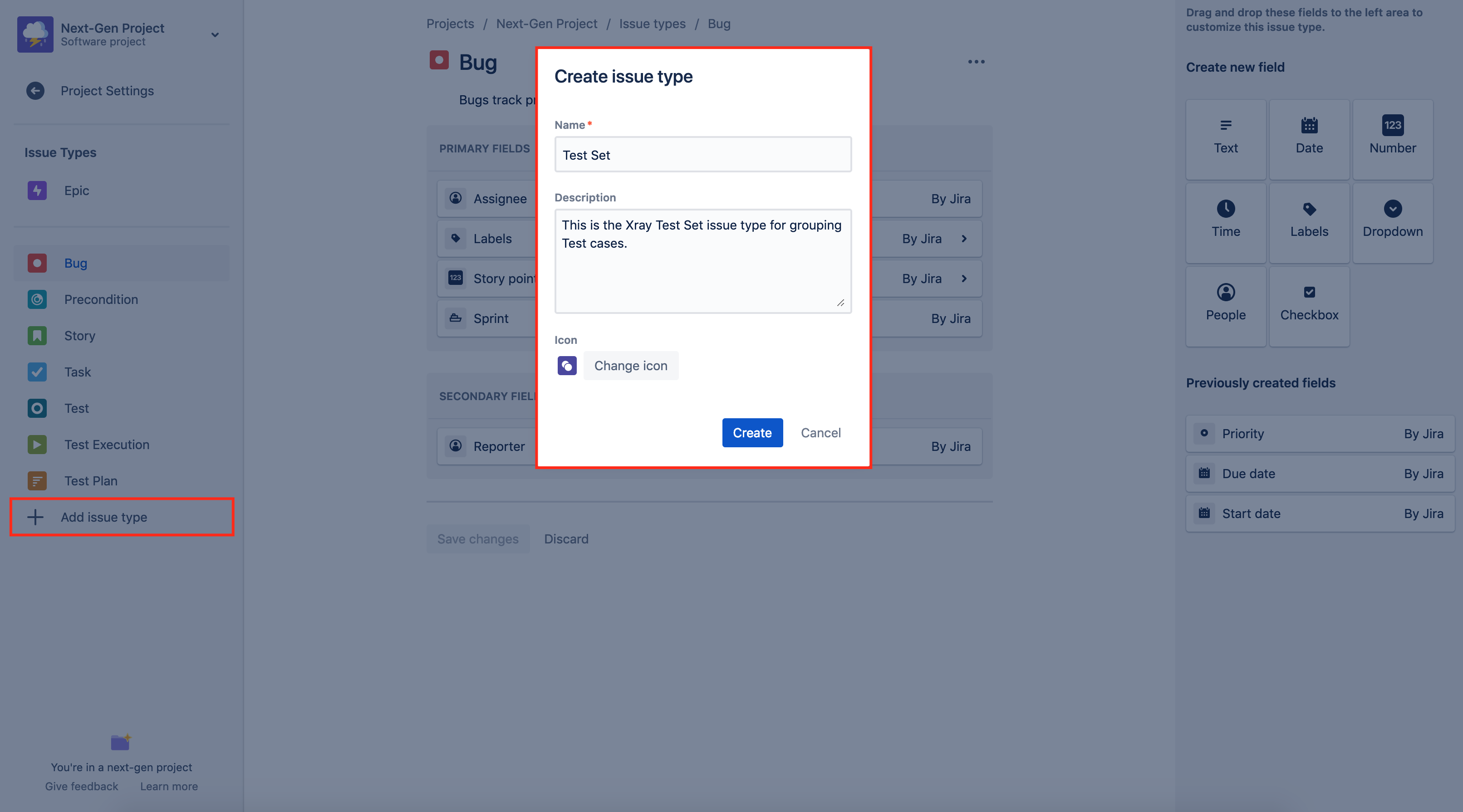Open the Give feedback link
Screen dimensions: 1463x812
tap(82, 787)
